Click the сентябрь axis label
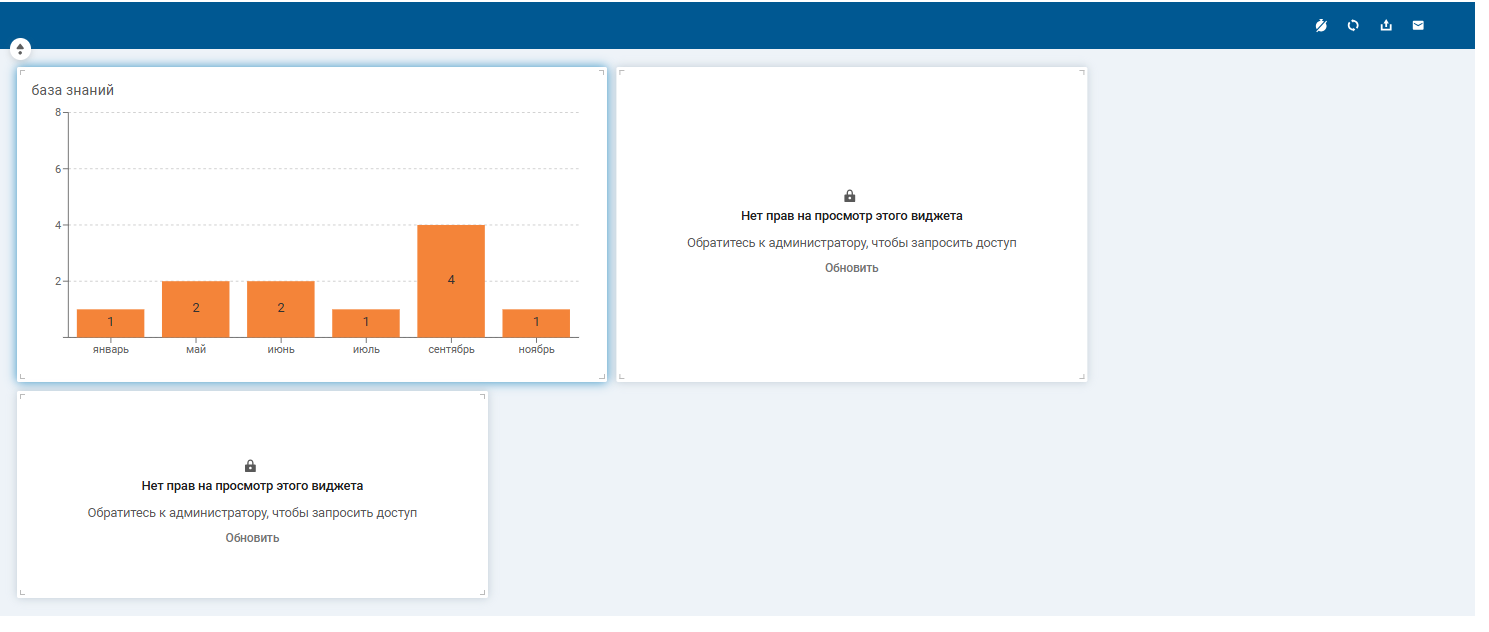 click(451, 350)
